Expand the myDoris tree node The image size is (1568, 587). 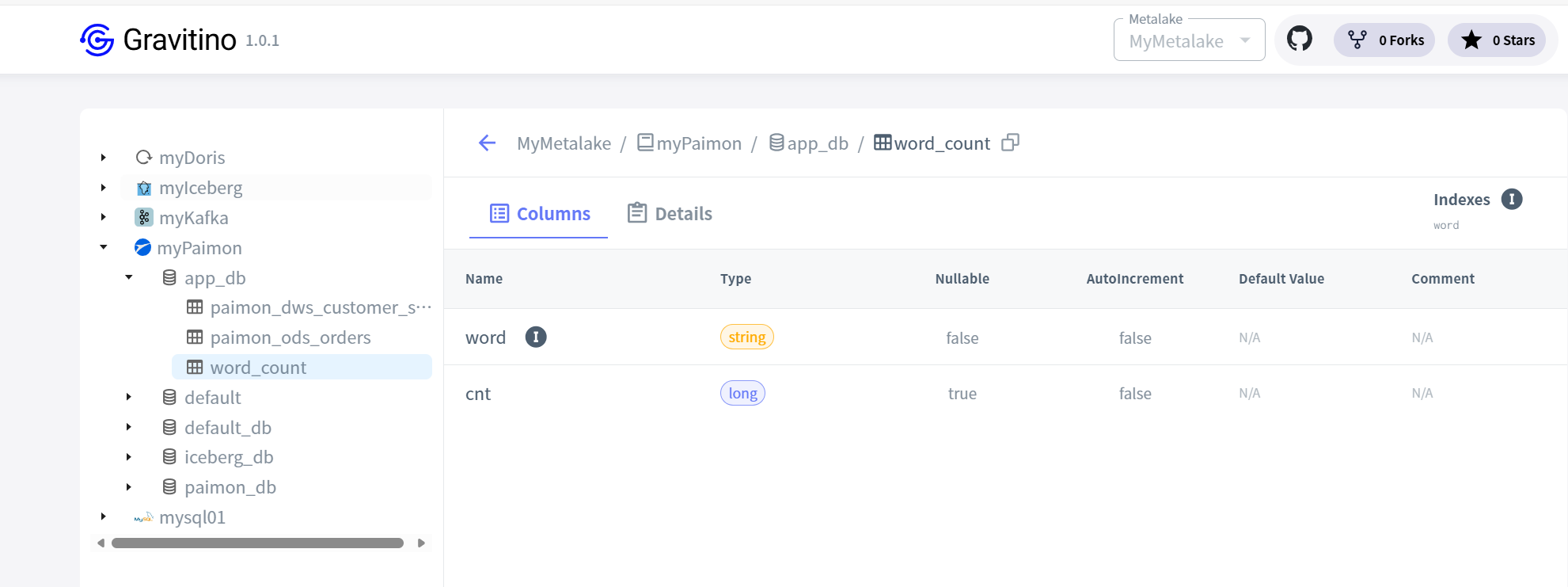point(104,158)
